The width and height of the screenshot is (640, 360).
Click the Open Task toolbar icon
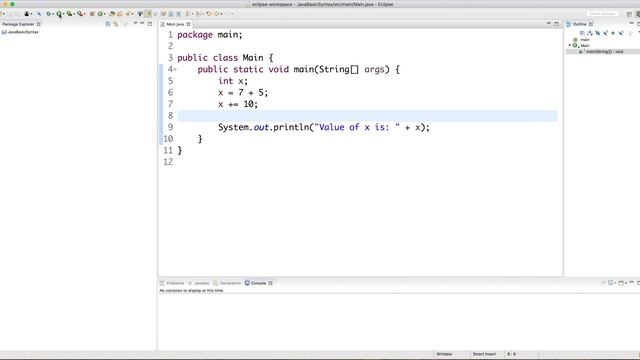pos(120,14)
